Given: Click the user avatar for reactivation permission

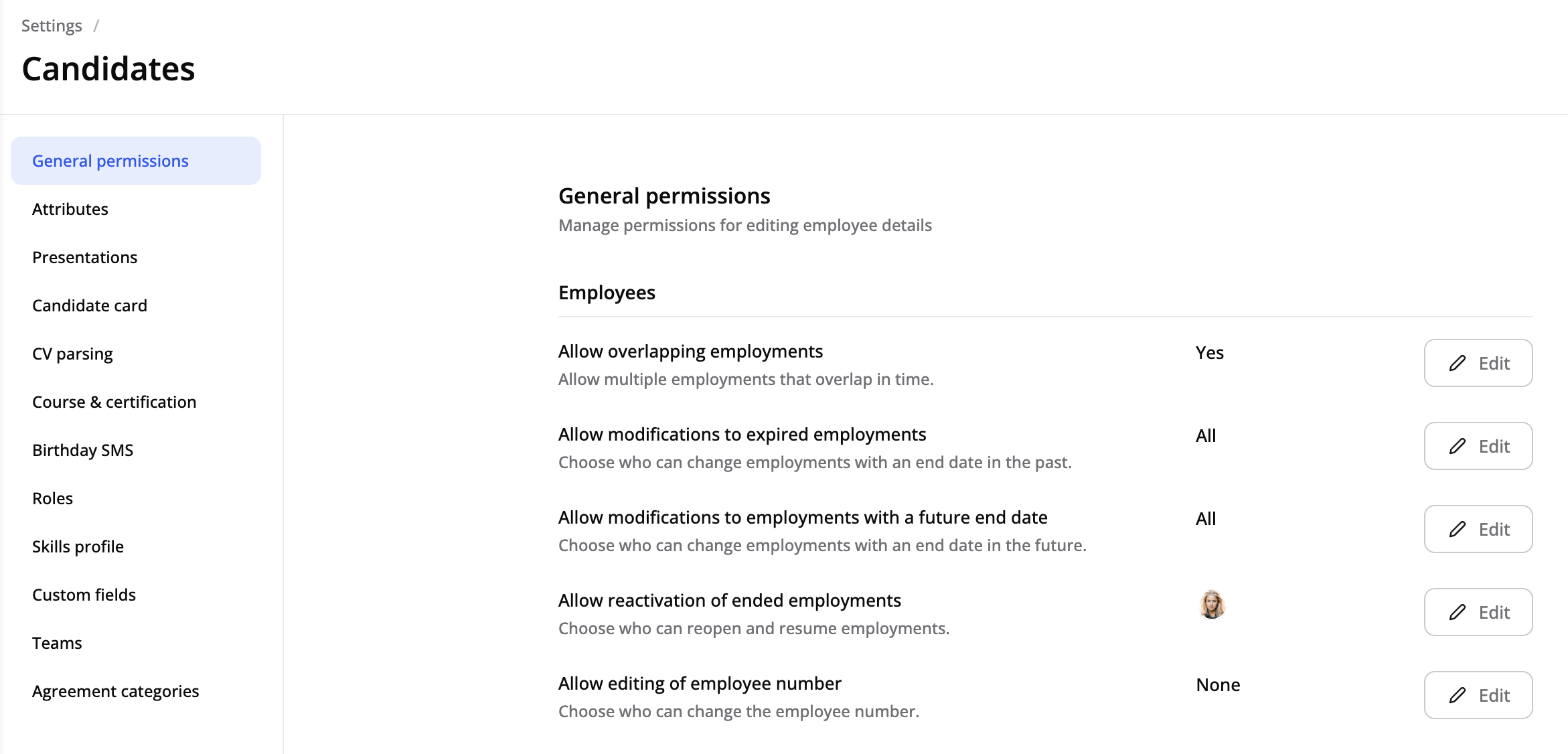Looking at the screenshot, I should click(x=1211, y=605).
